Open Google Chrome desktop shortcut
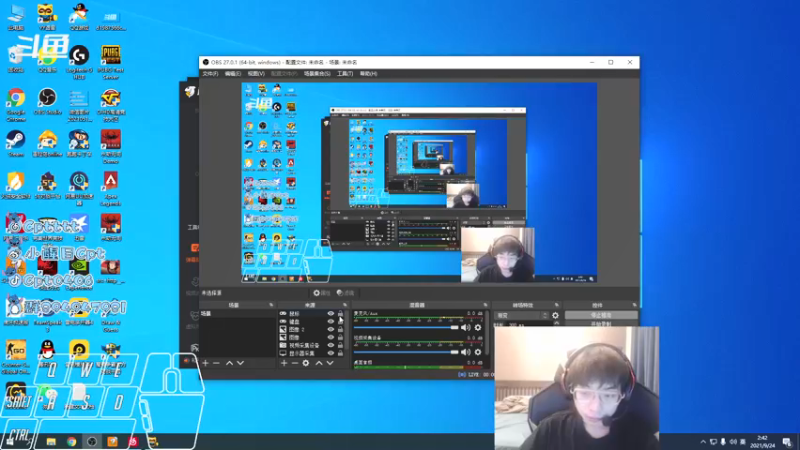The width and height of the screenshot is (800, 450). tap(16, 105)
